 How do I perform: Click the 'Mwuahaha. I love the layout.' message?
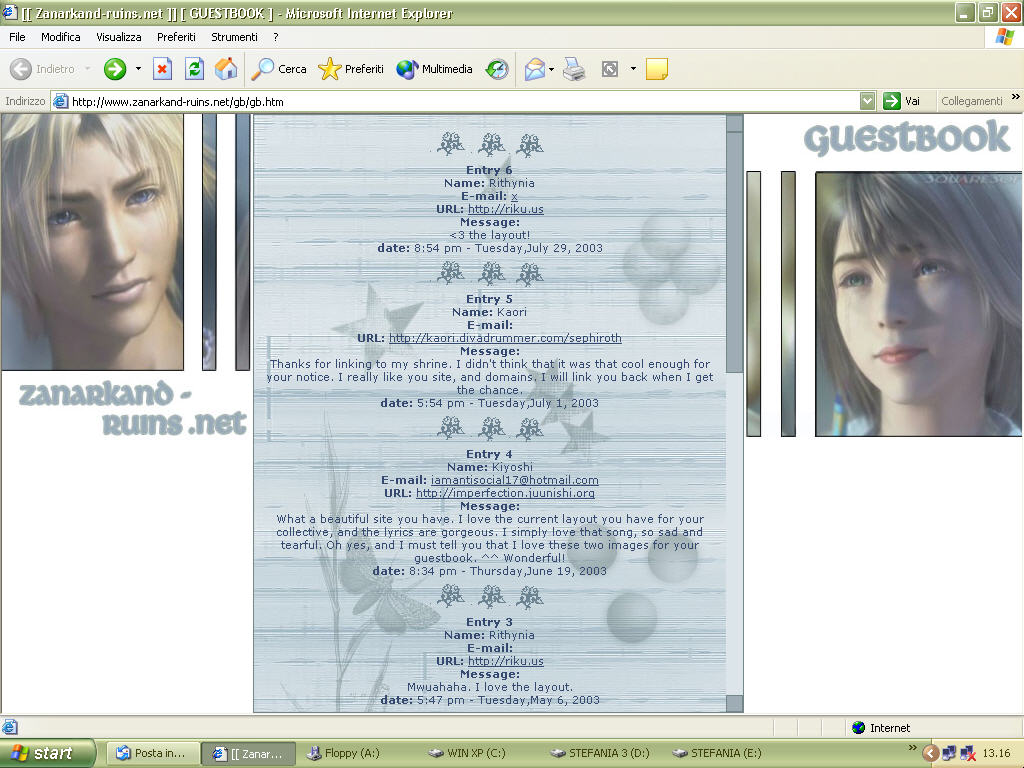[490, 687]
